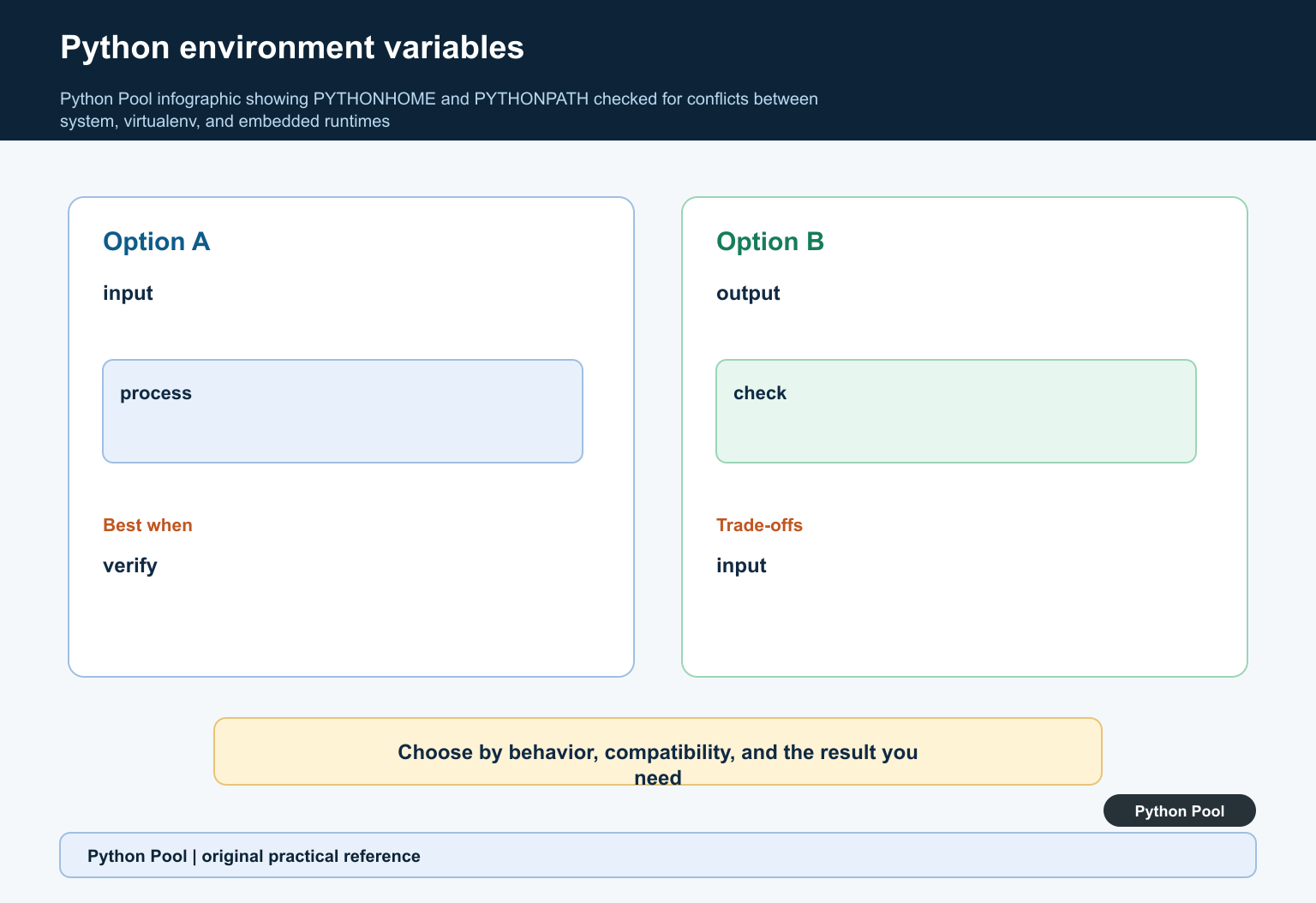The width and height of the screenshot is (1316, 903).
Task: Click the 'Python Pool | original practical reference' footer
Action: tap(658, 855)
